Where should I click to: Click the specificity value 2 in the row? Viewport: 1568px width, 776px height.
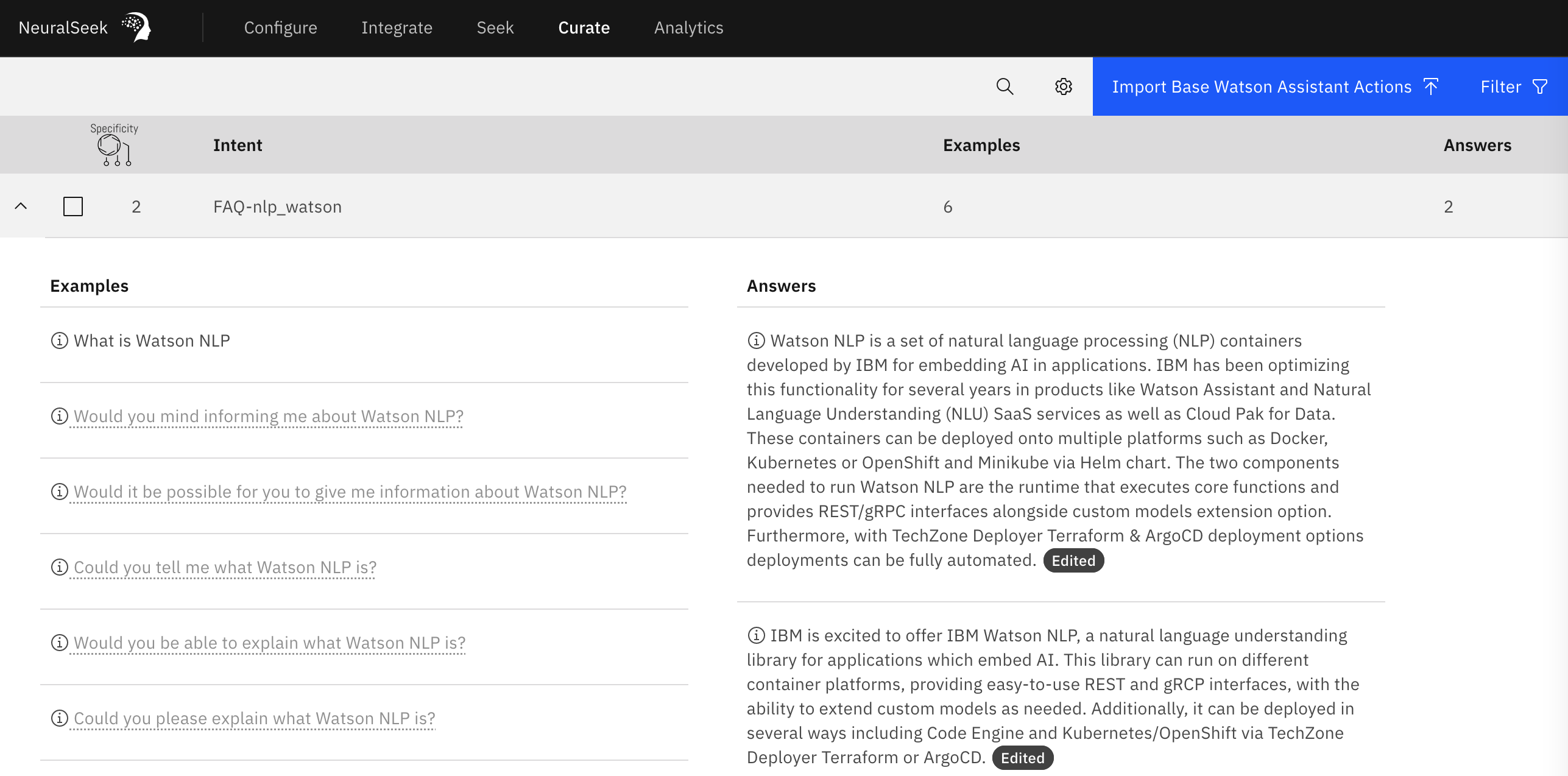(136, 206)
